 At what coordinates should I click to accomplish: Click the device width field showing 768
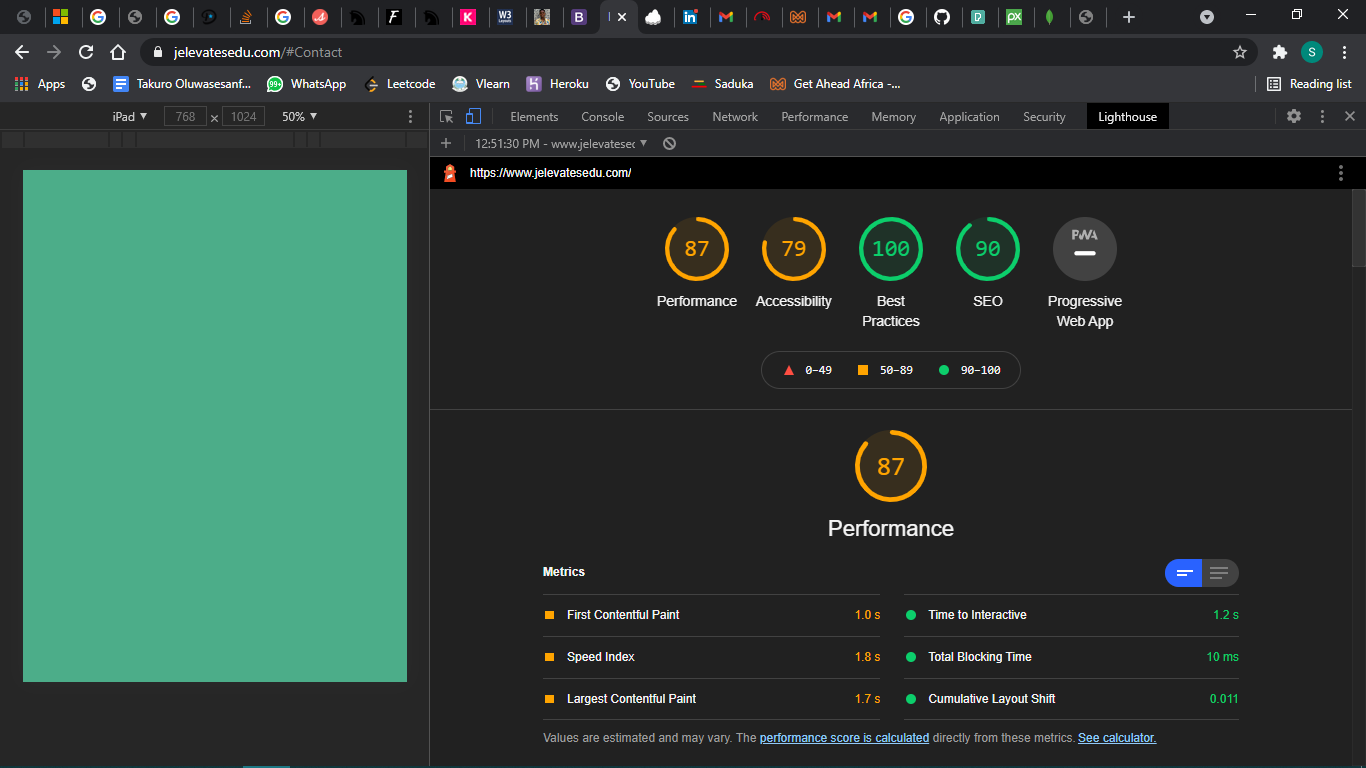(x=185, y=117)
